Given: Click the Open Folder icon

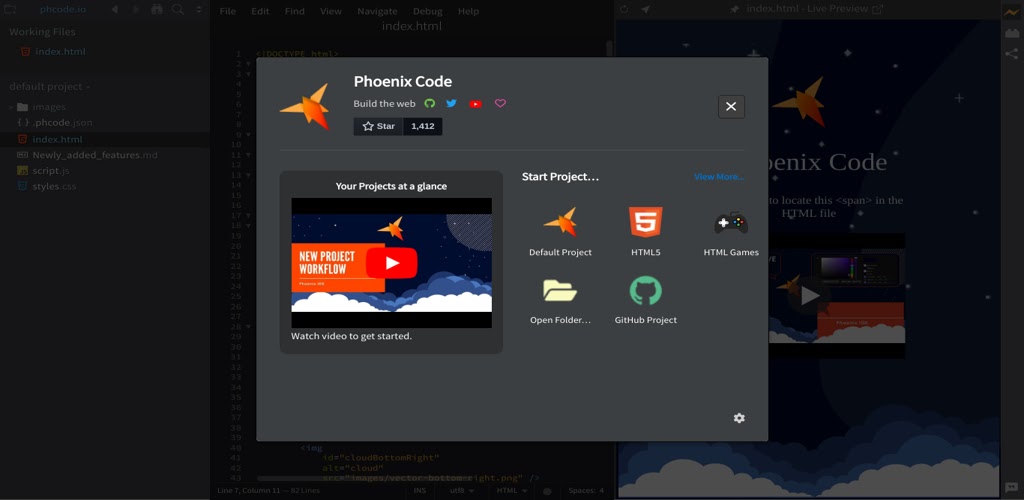Looking at the screenshot, I should (560, 292).
